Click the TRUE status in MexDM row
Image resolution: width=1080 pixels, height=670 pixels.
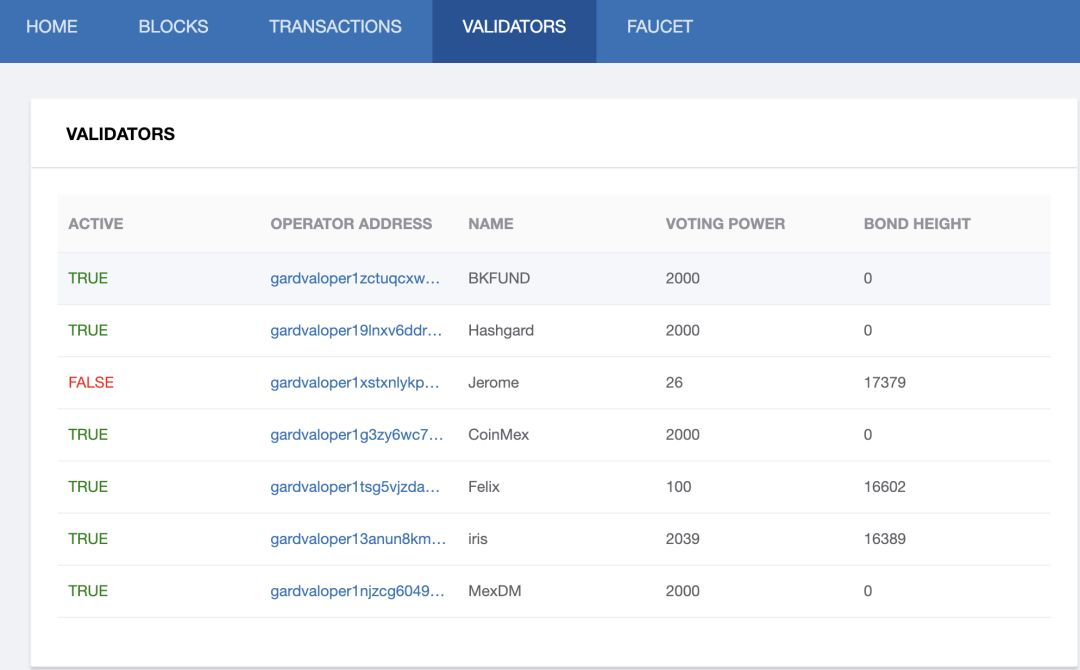88,591
